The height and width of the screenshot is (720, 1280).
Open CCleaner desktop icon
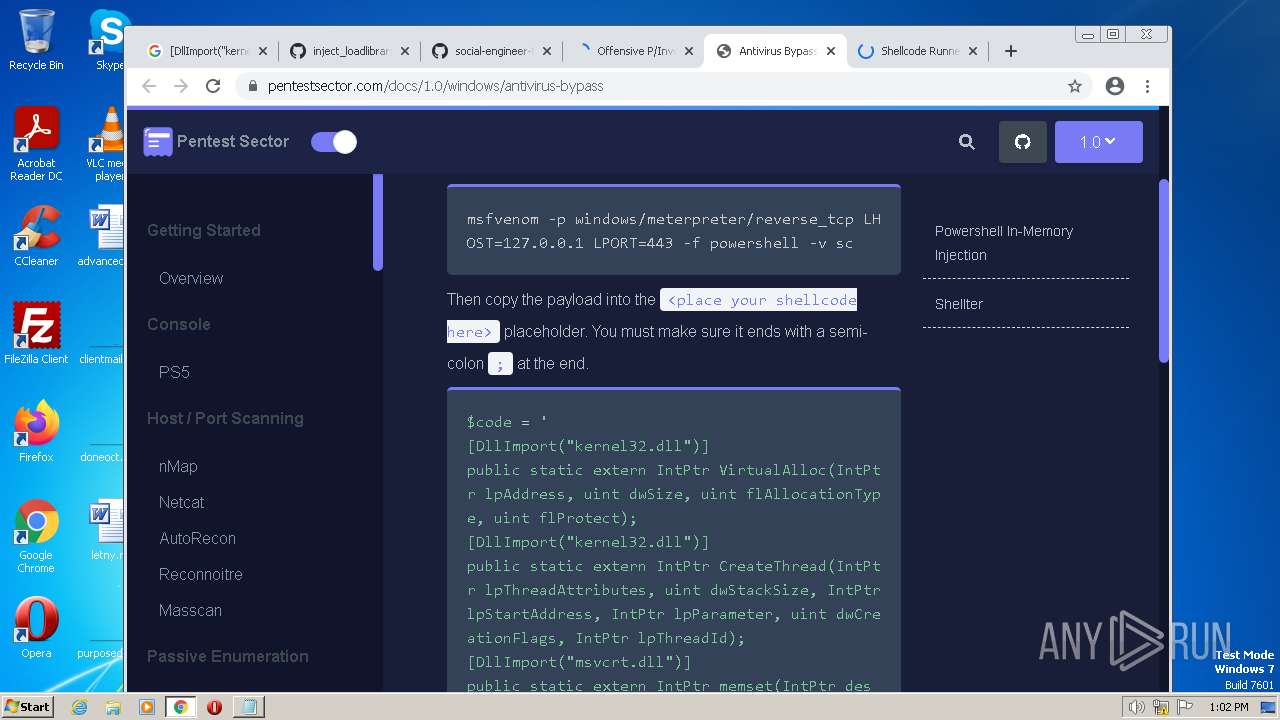tap(36, 236)
